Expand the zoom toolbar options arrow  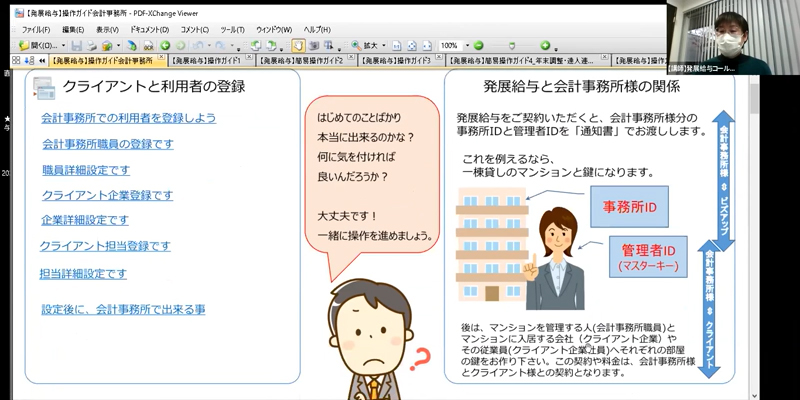556,49
